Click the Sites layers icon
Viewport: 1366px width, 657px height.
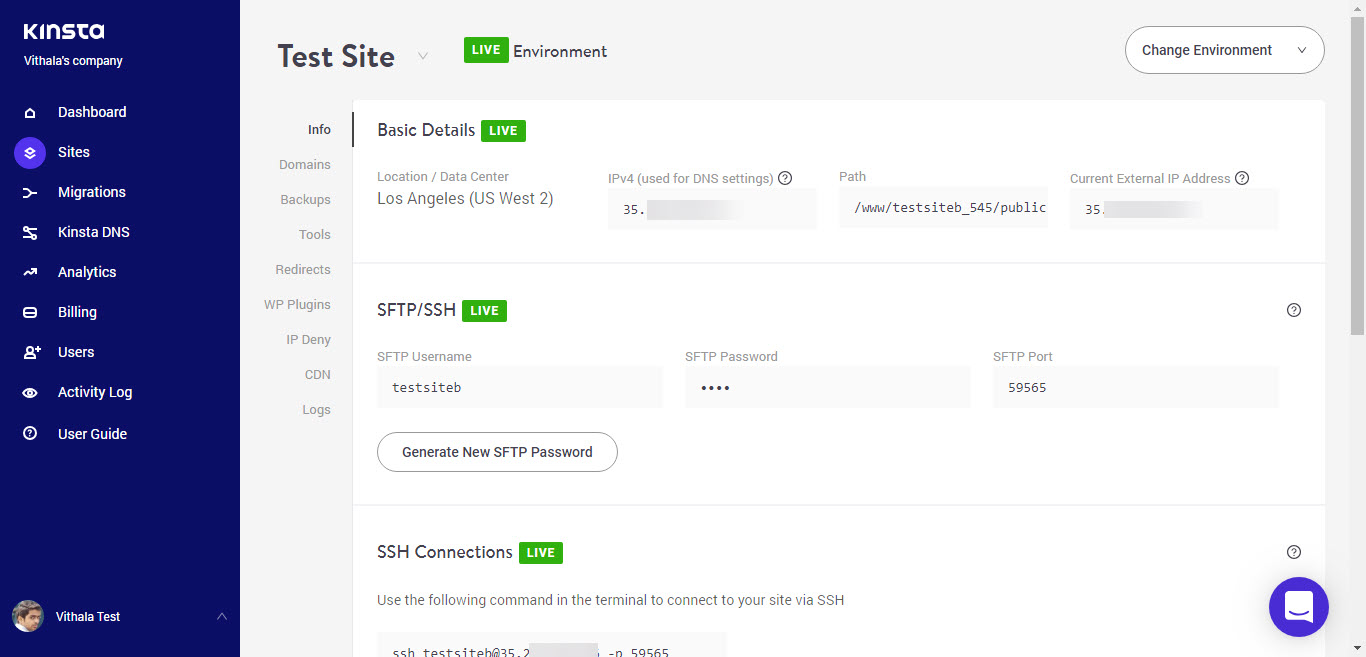coord(30,153)
